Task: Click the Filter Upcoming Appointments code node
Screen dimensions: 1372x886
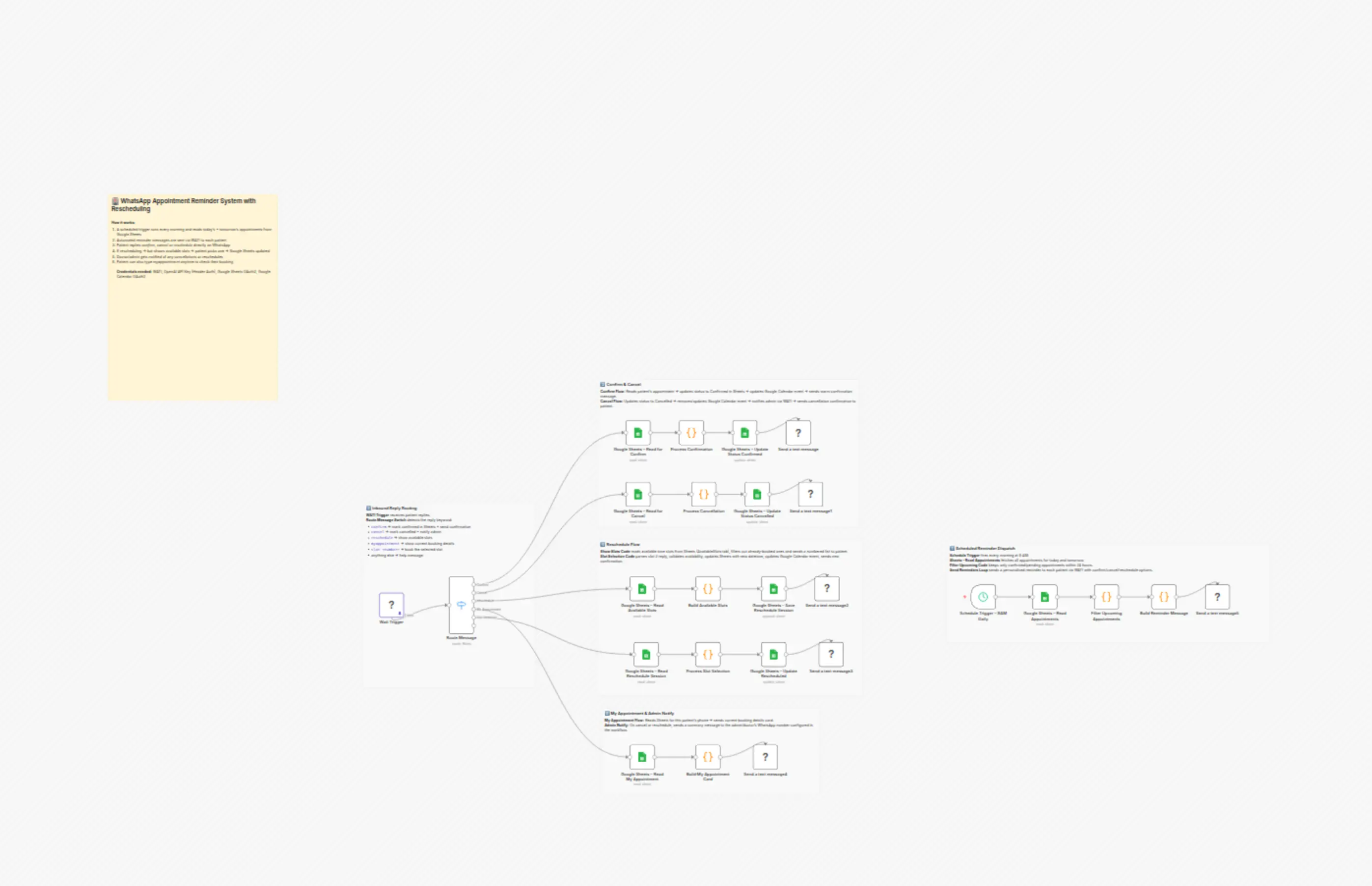Action: 1106,596
